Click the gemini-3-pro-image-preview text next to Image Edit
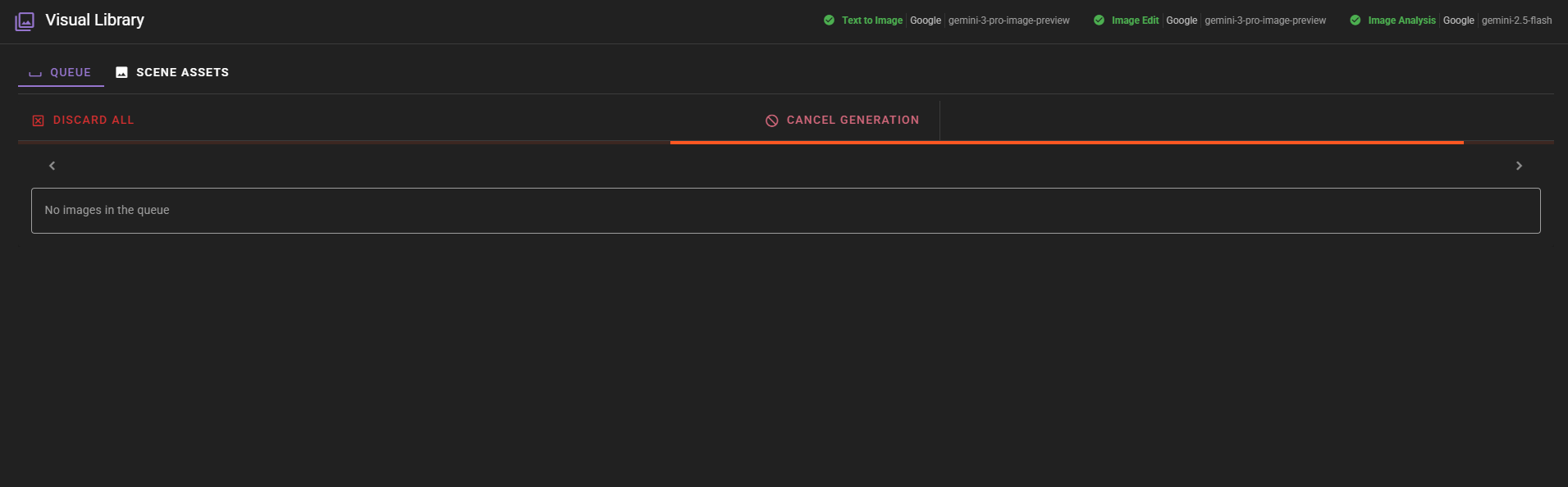The width and height of the screenshot is (1568, 487). click(1264, 20)
